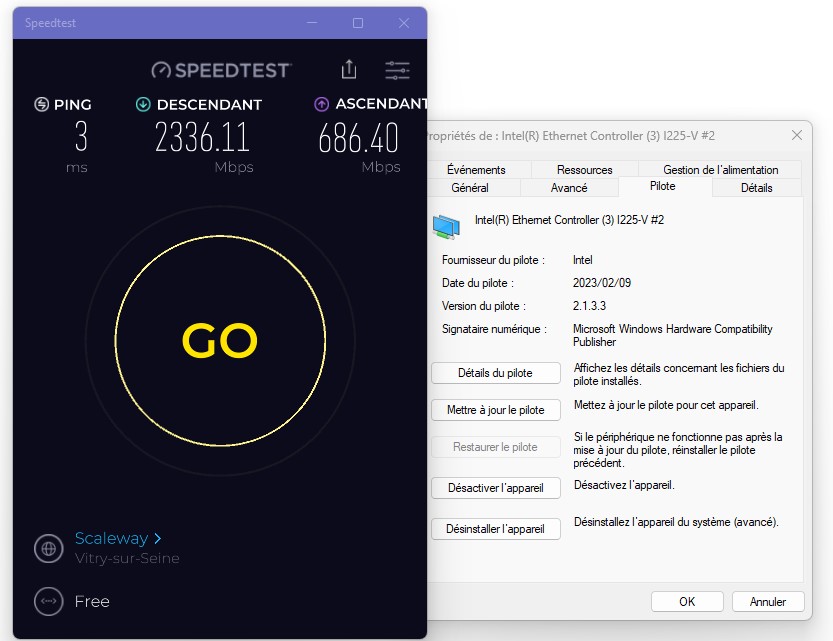Screen dimensions: 833x641
Task: Close the Ethernet Controller properties dialog
Action: [x=796, y=135]
